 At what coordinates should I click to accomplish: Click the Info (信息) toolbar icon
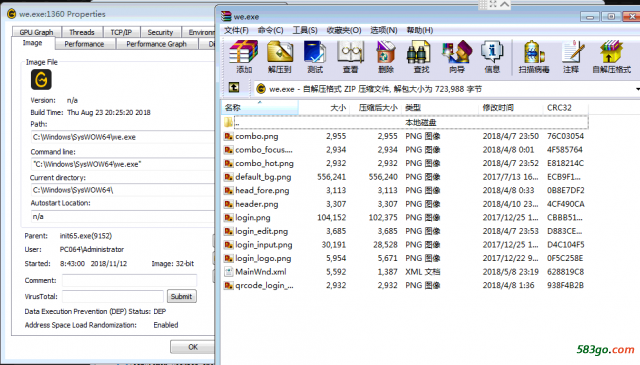(x=492, y=56)
